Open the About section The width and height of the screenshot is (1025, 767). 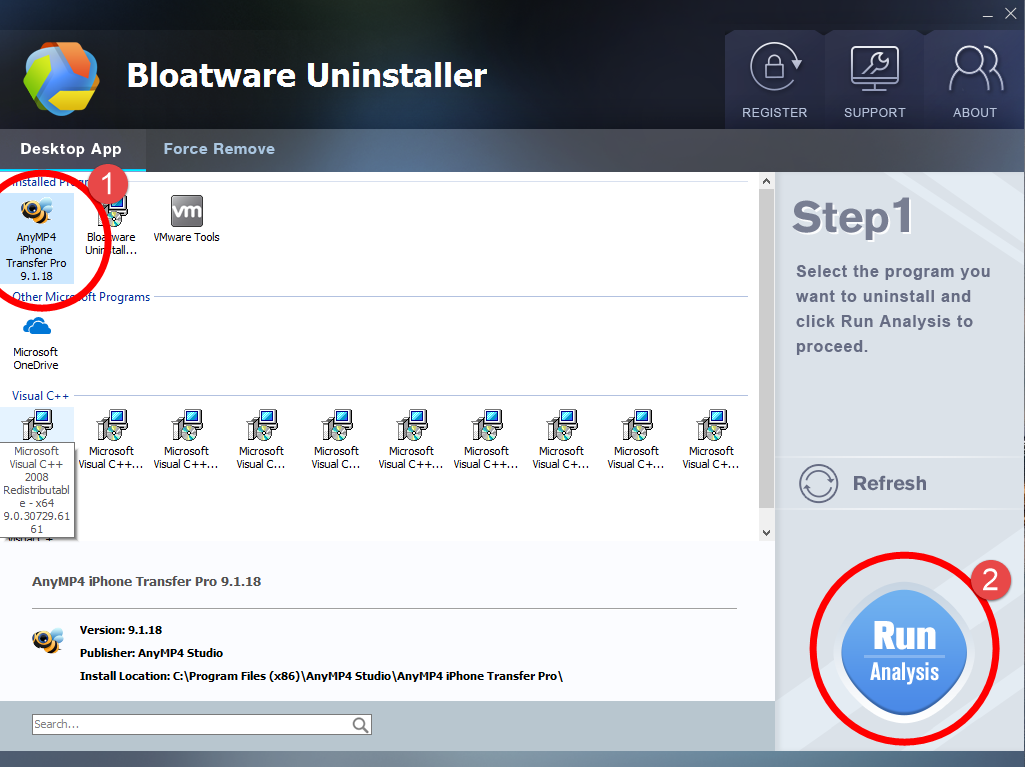tap(975, 81)
